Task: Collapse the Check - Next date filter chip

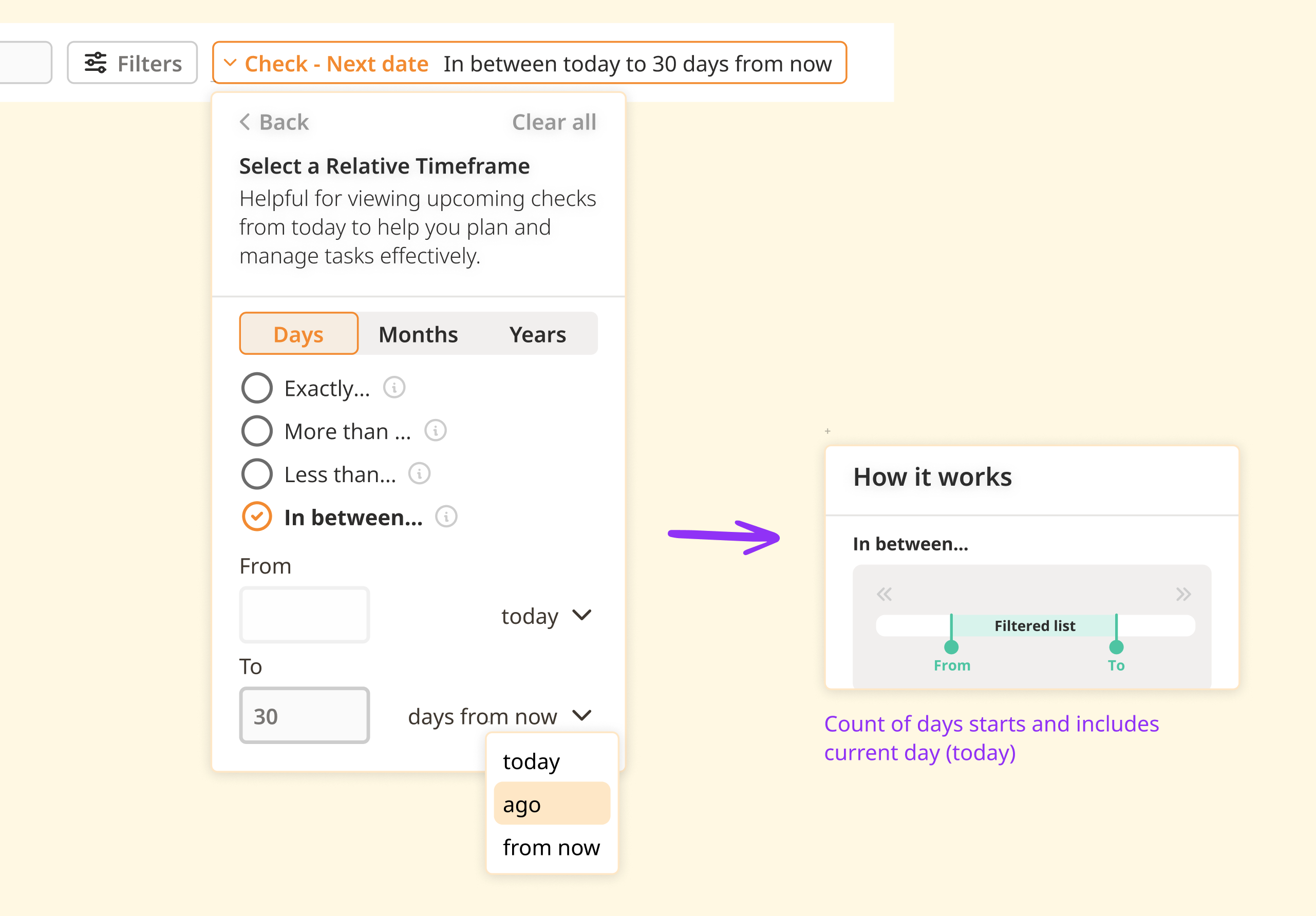Action: coord(231,63)
